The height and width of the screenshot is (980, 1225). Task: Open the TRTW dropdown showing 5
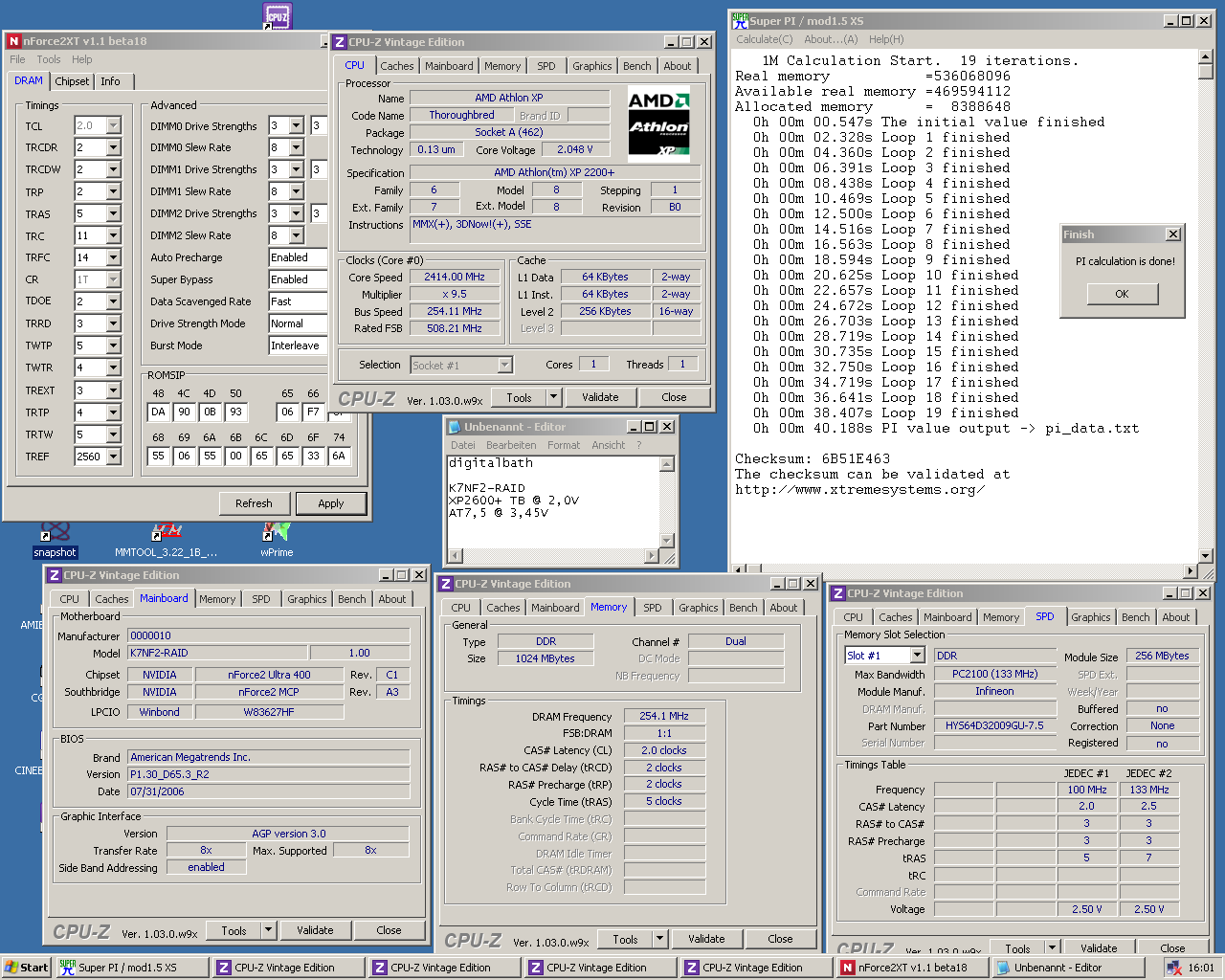[x=114, y=434]
